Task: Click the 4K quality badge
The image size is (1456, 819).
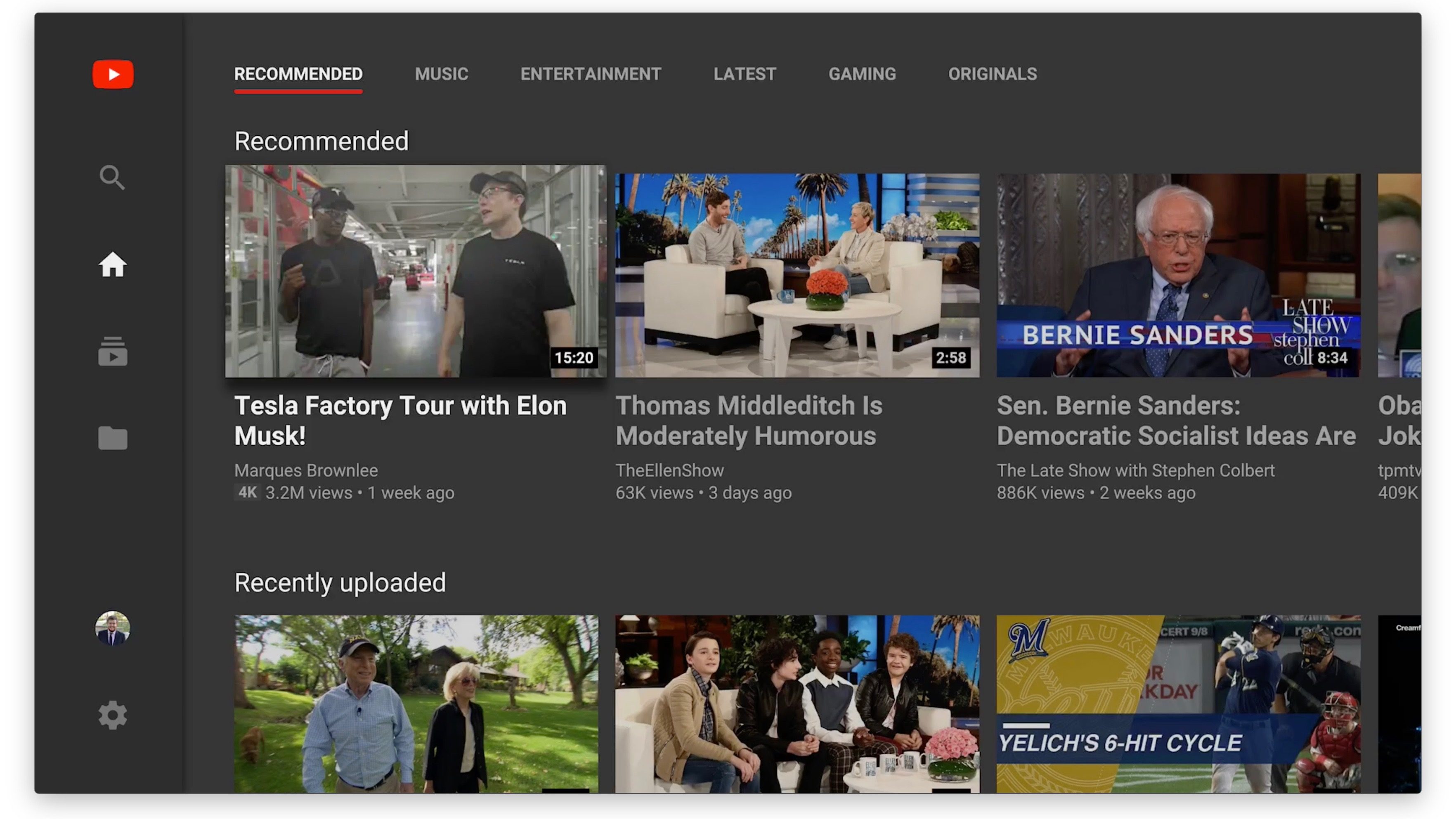Action: click(247, 493)
